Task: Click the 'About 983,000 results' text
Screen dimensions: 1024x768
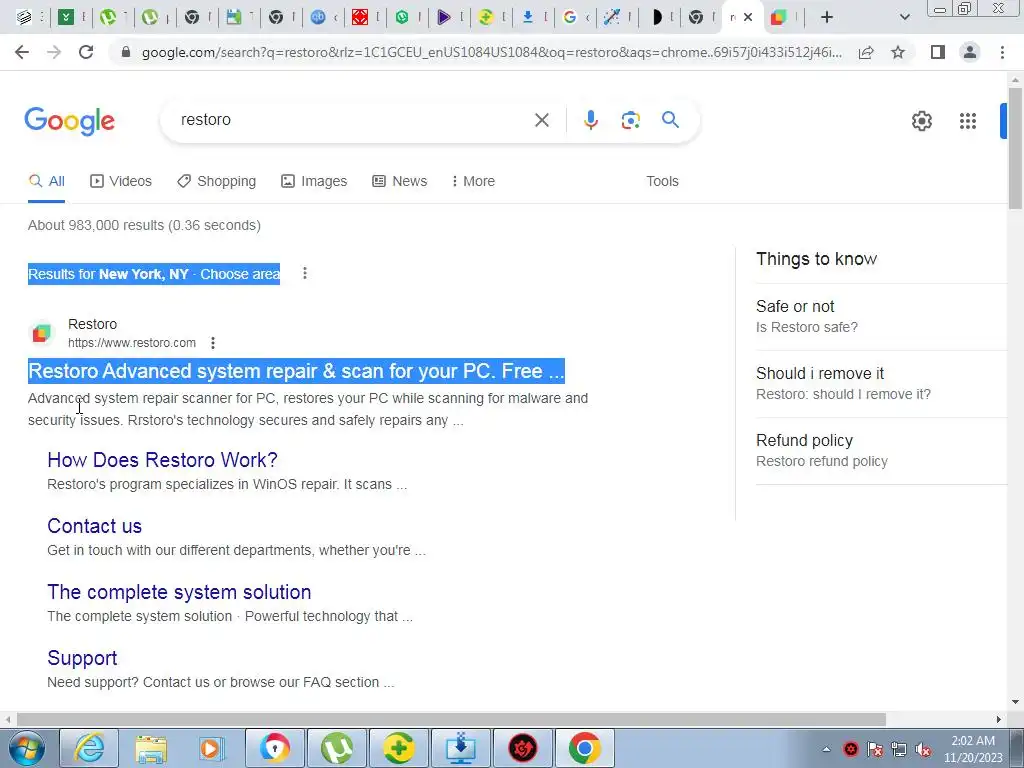Action: [x=144, y=225]
